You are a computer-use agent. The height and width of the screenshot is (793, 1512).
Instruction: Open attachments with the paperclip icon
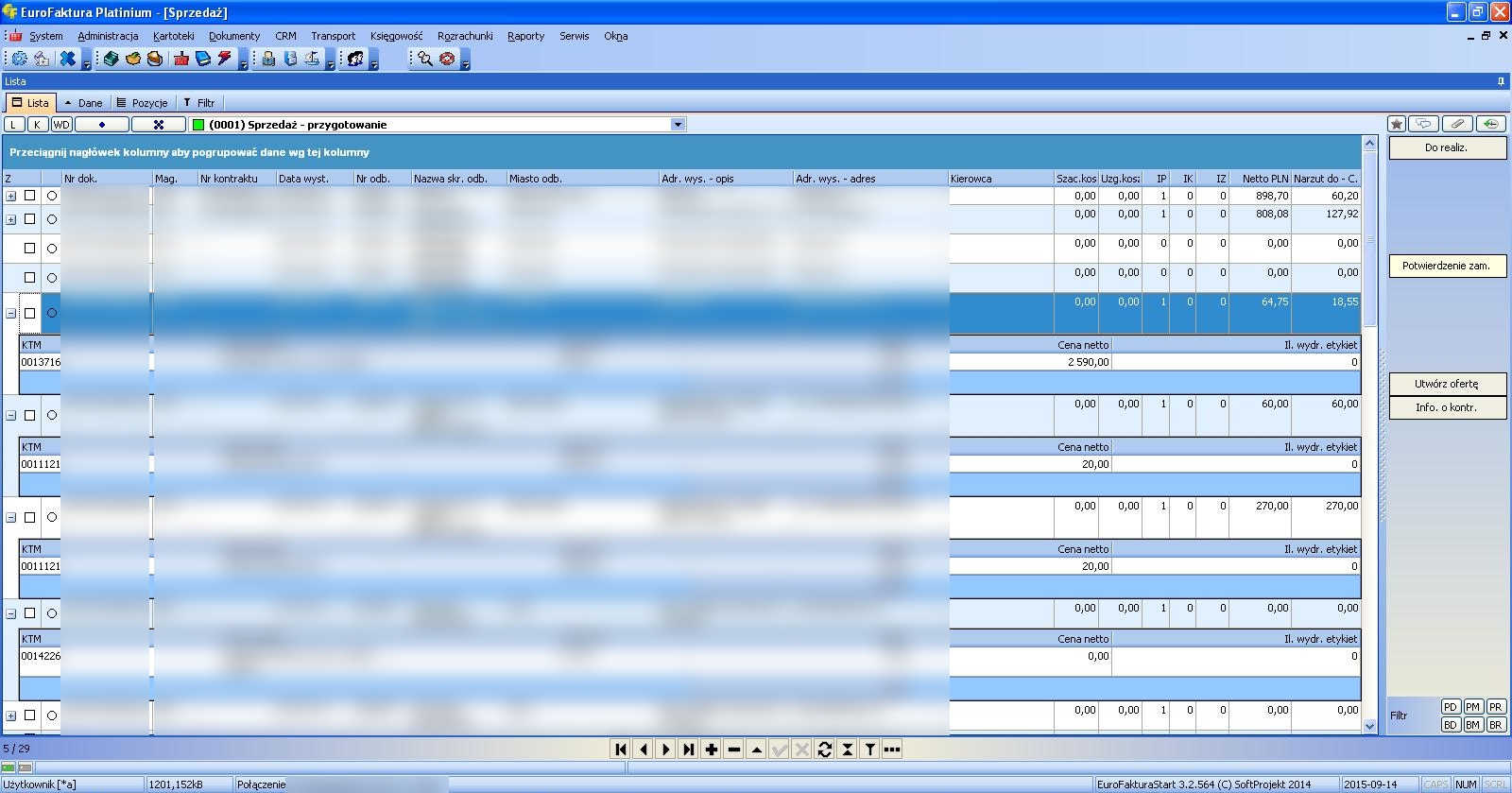pyautogui.click(x=1457, y=124)
